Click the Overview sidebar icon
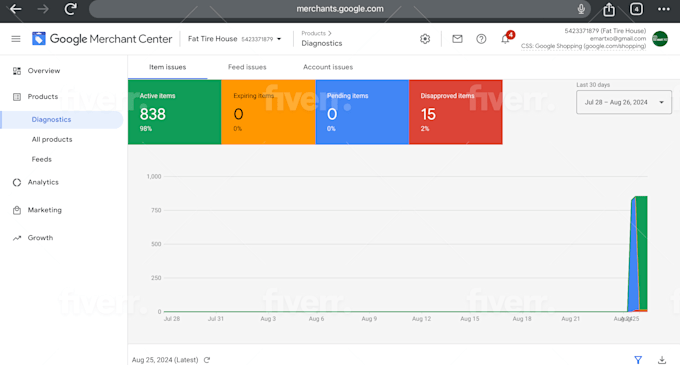The height and width of the screenshot is (365, 680). pyautogui.click(x=16, y=71)
